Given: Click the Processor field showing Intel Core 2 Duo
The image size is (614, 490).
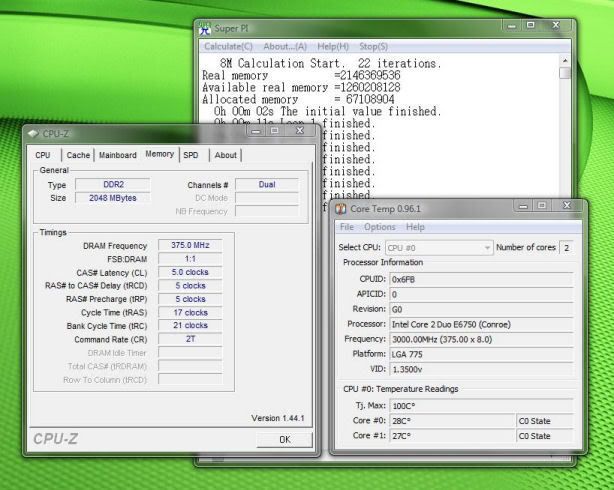Looking at the screenshot, I should coord(481,325).
